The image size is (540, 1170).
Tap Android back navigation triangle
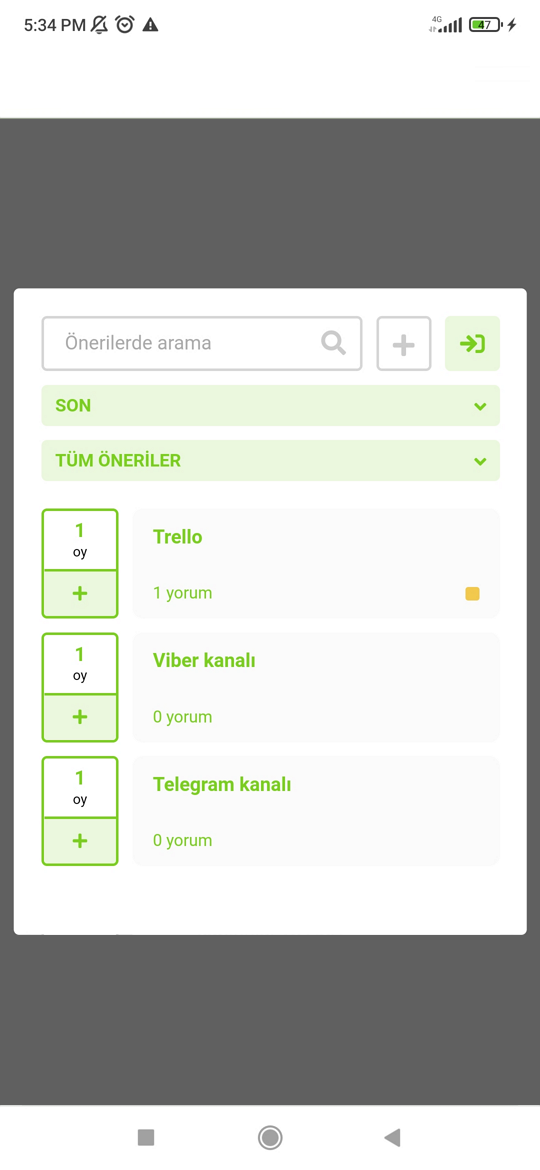click(x=392, y=1137)
